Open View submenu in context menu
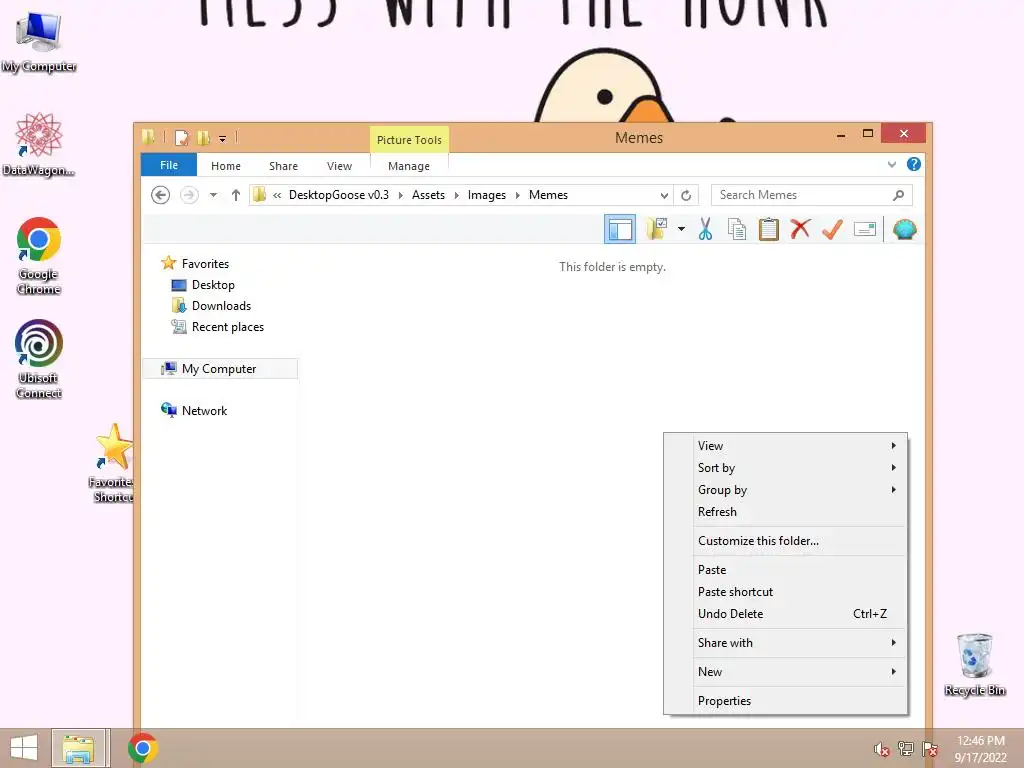Image resolution: width=1024 pixels, height=768 pixels. coord(785,445)
